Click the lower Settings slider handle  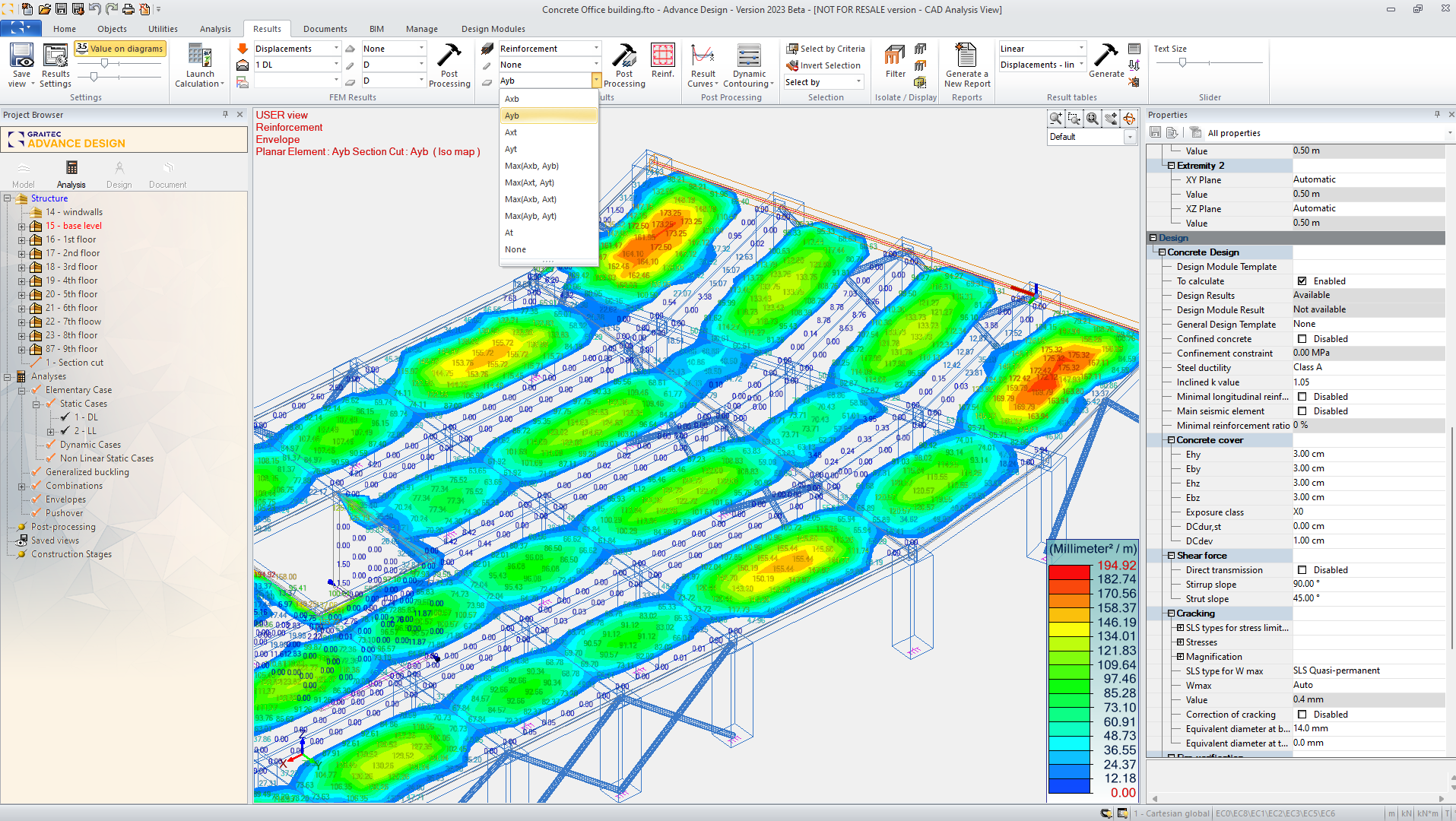[x=94, y=77]
